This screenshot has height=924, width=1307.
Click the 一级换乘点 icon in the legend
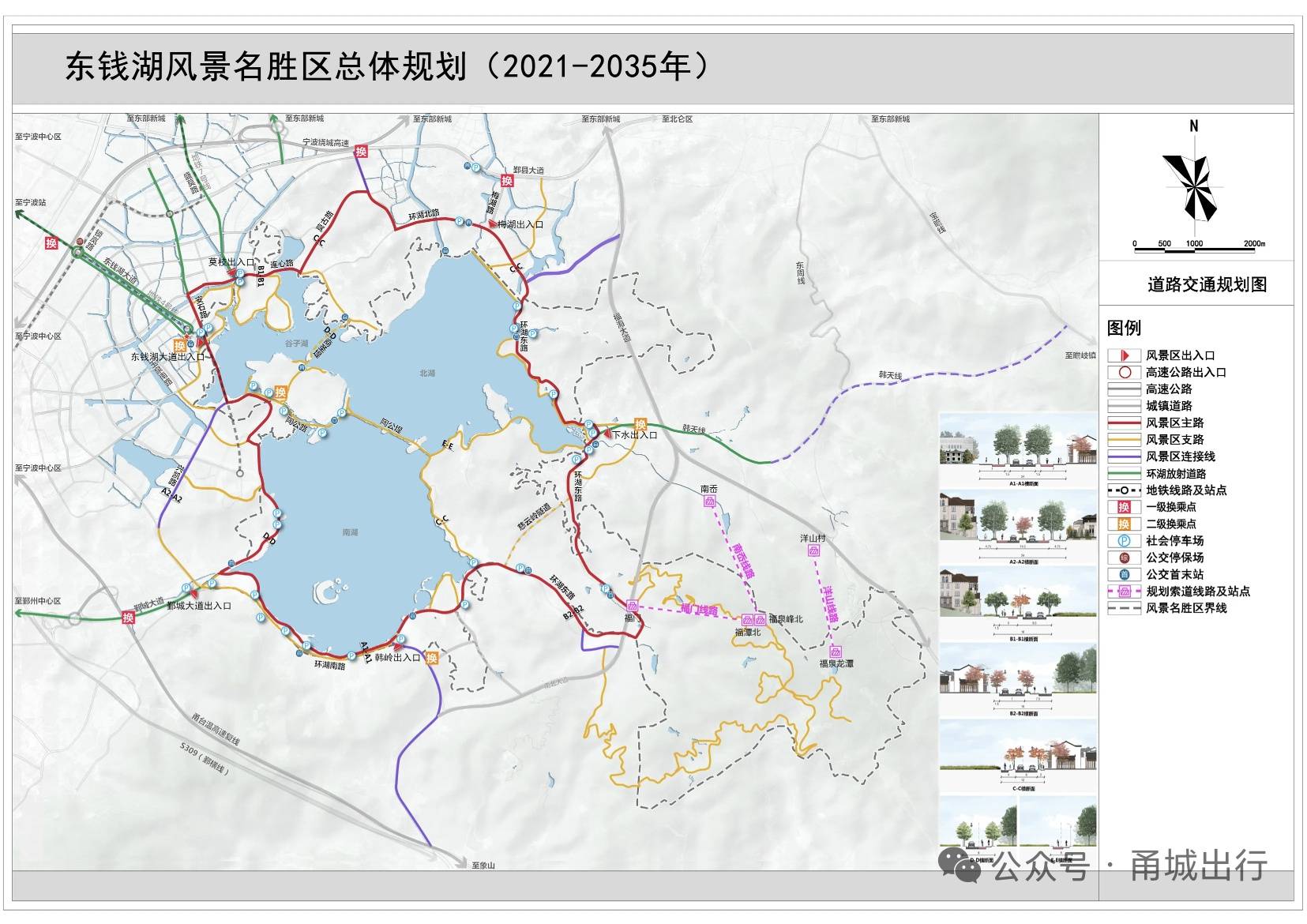click(1124, 507)
